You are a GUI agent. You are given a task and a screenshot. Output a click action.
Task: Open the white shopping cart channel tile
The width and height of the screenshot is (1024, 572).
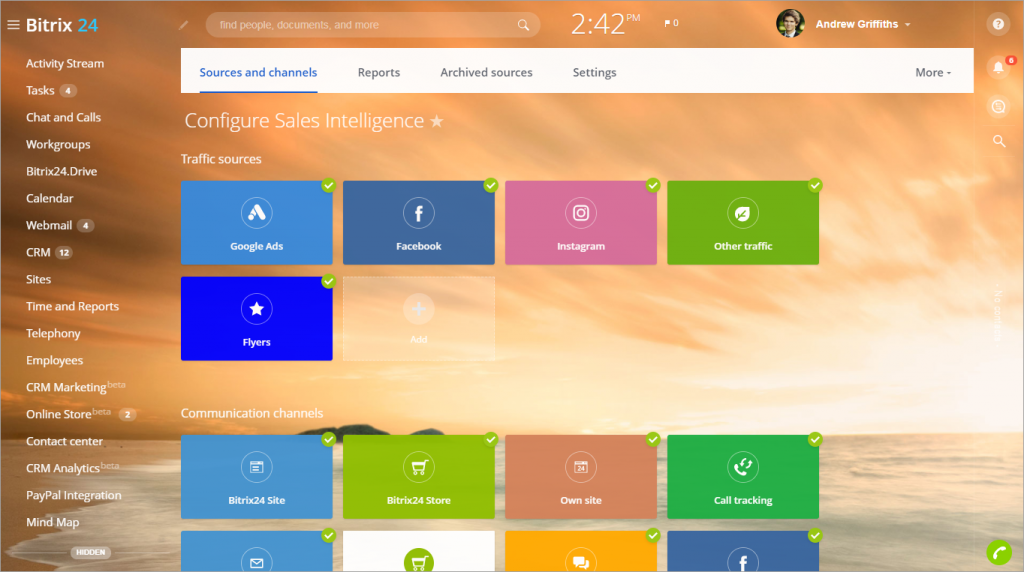click(x=419, y=552)
